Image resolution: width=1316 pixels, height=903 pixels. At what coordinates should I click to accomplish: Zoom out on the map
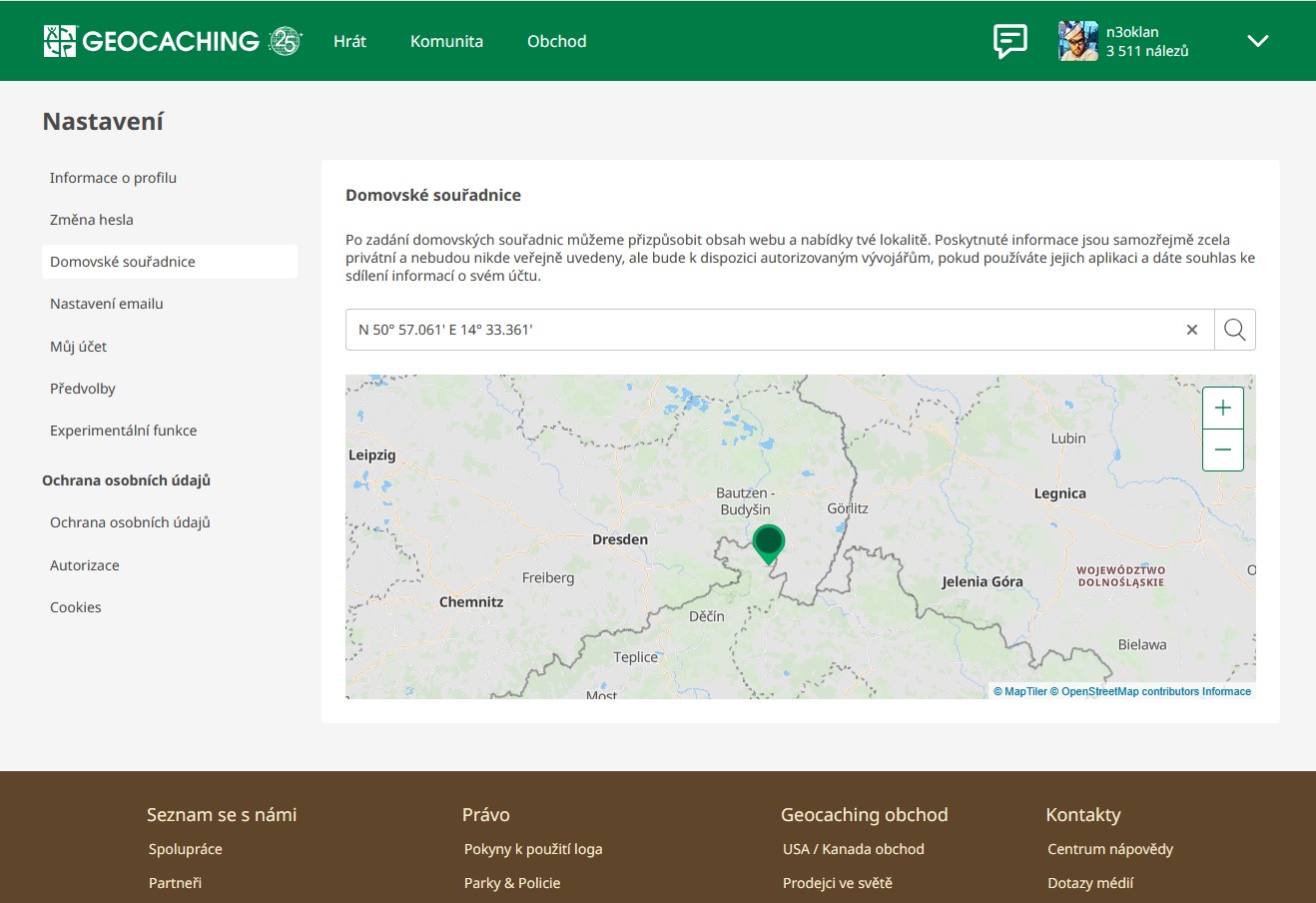tap(1222, 451)
